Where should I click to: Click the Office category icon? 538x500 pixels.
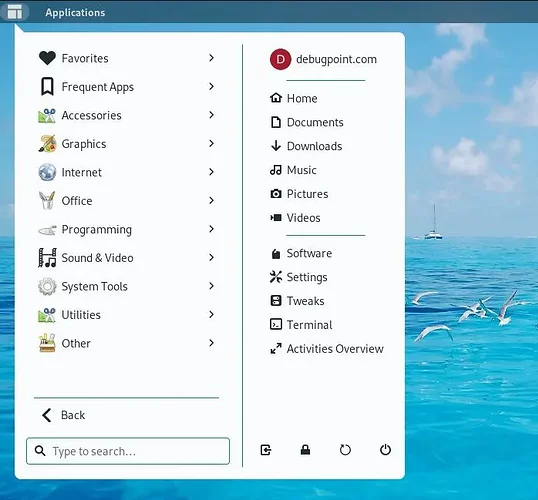point(47,201)
